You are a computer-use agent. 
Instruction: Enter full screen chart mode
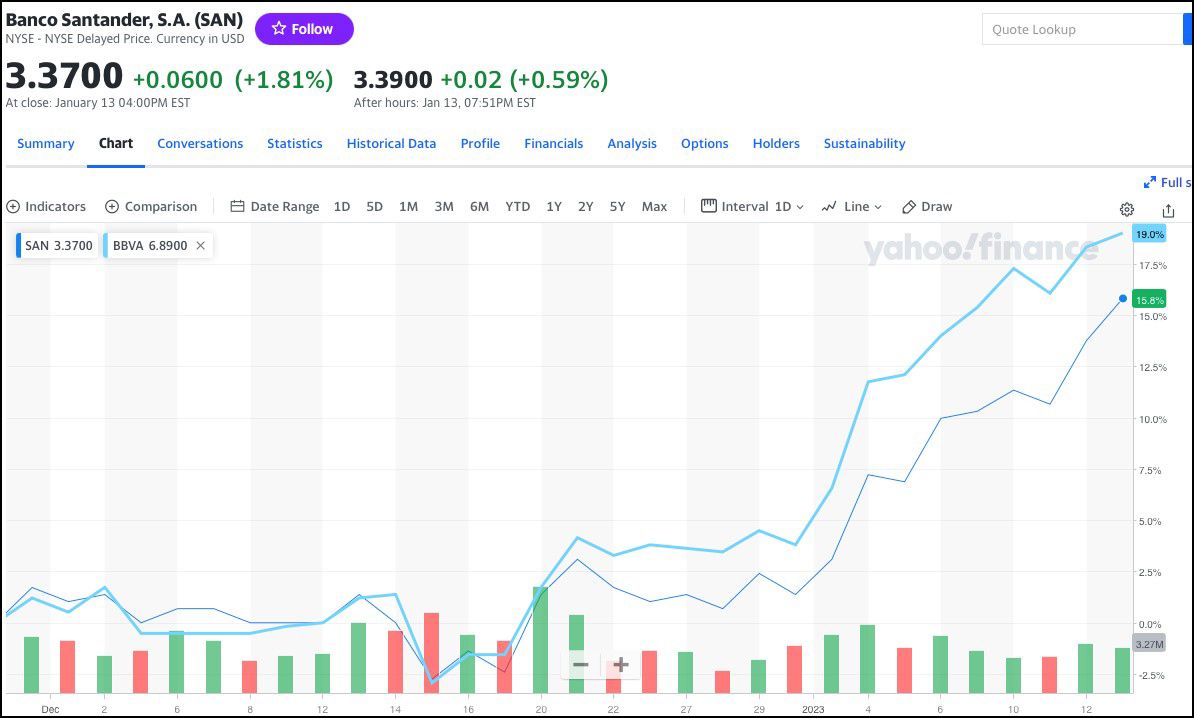[x=1167, y=182]
